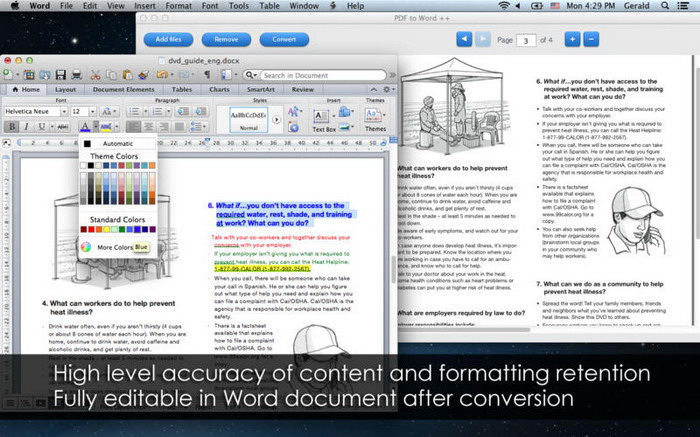Toggle justify text alignment button
The image size is (700, 437).
pyautogui.click(x=179, y=127)
